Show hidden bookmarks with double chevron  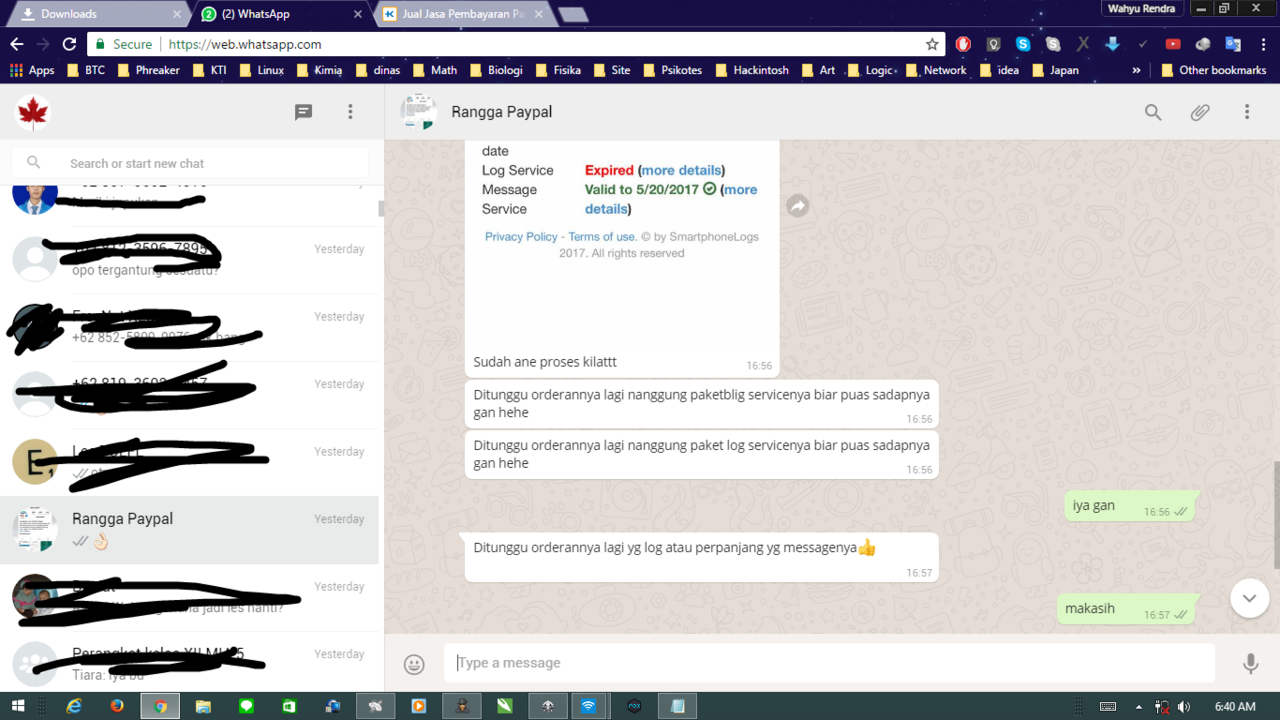pyautogui.click(x=1136, y=70)
